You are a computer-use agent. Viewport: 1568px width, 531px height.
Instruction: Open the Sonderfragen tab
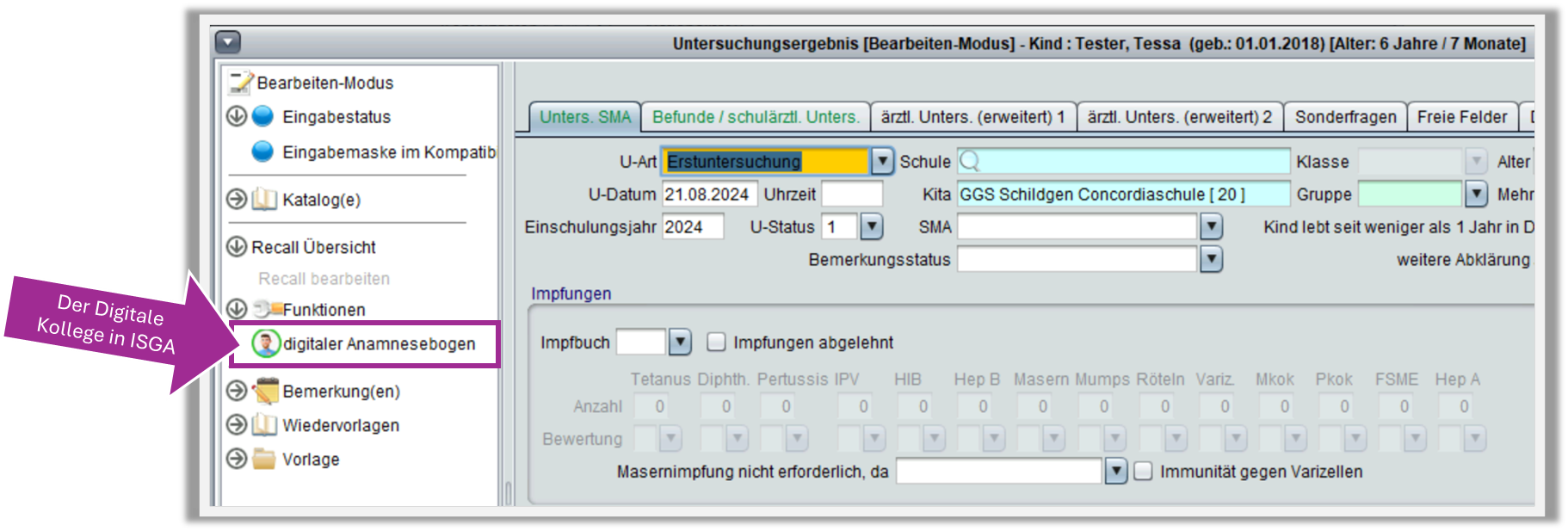pyautogui.click(x=1345, y=117)
